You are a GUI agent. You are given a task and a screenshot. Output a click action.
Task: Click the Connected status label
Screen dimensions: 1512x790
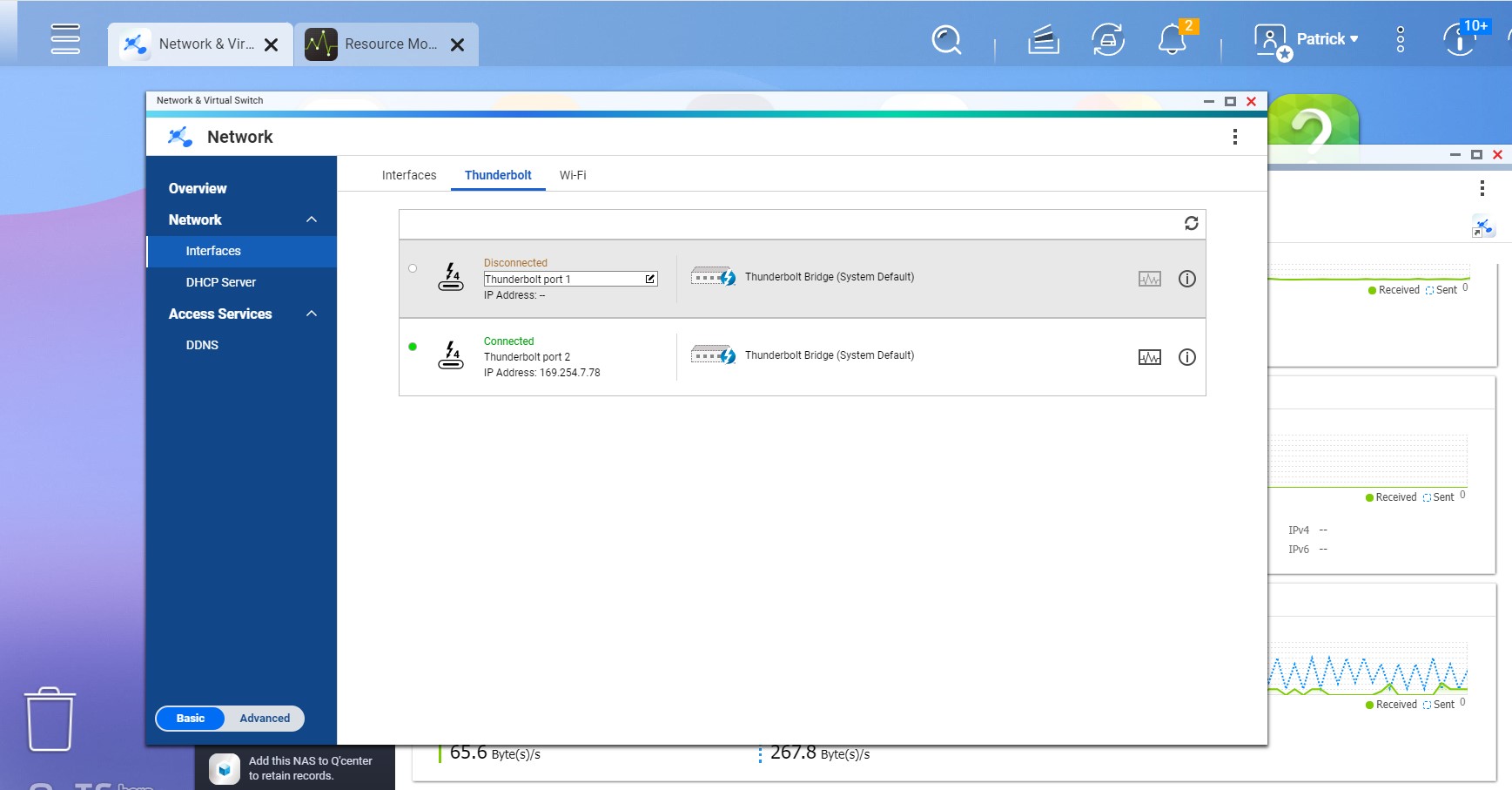(x=509, y=341)
